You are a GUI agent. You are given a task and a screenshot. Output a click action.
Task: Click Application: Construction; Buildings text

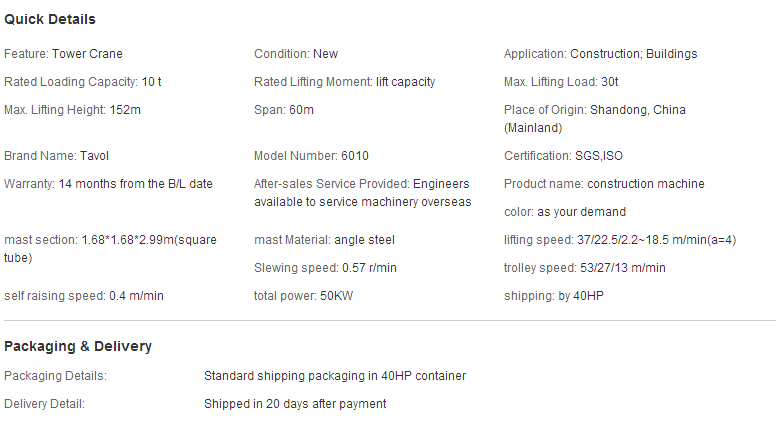click(600, 54)
